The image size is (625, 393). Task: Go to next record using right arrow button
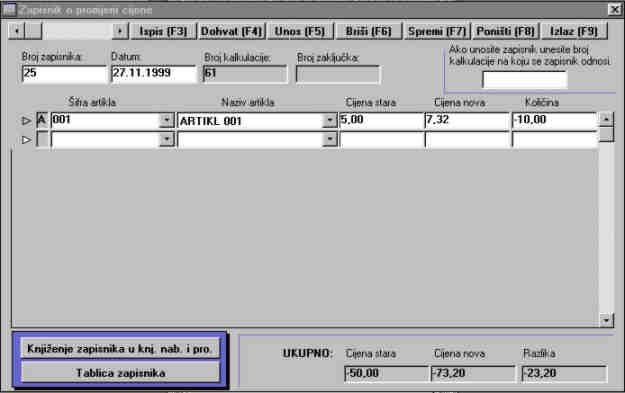pyautogui.click(x=120, y=31)
